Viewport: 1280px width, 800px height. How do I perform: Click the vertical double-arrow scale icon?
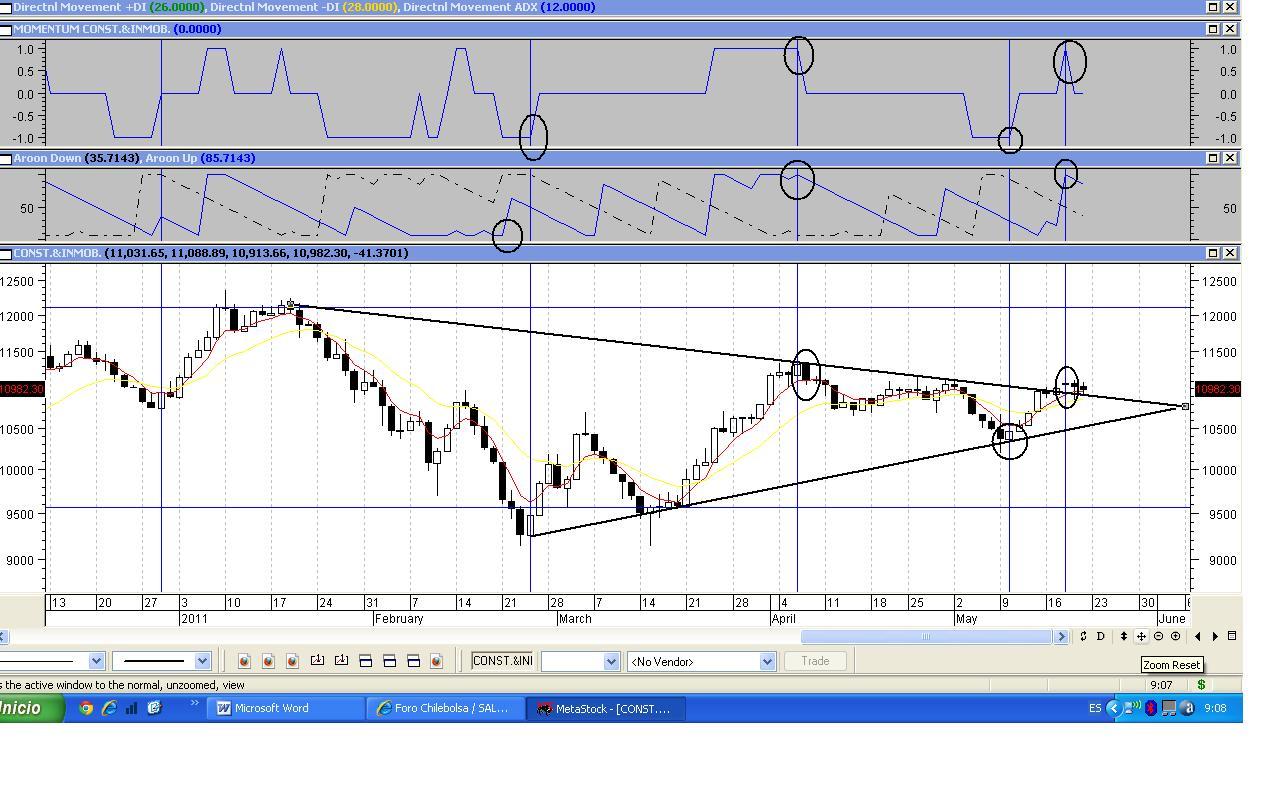tap(1124, 636)
